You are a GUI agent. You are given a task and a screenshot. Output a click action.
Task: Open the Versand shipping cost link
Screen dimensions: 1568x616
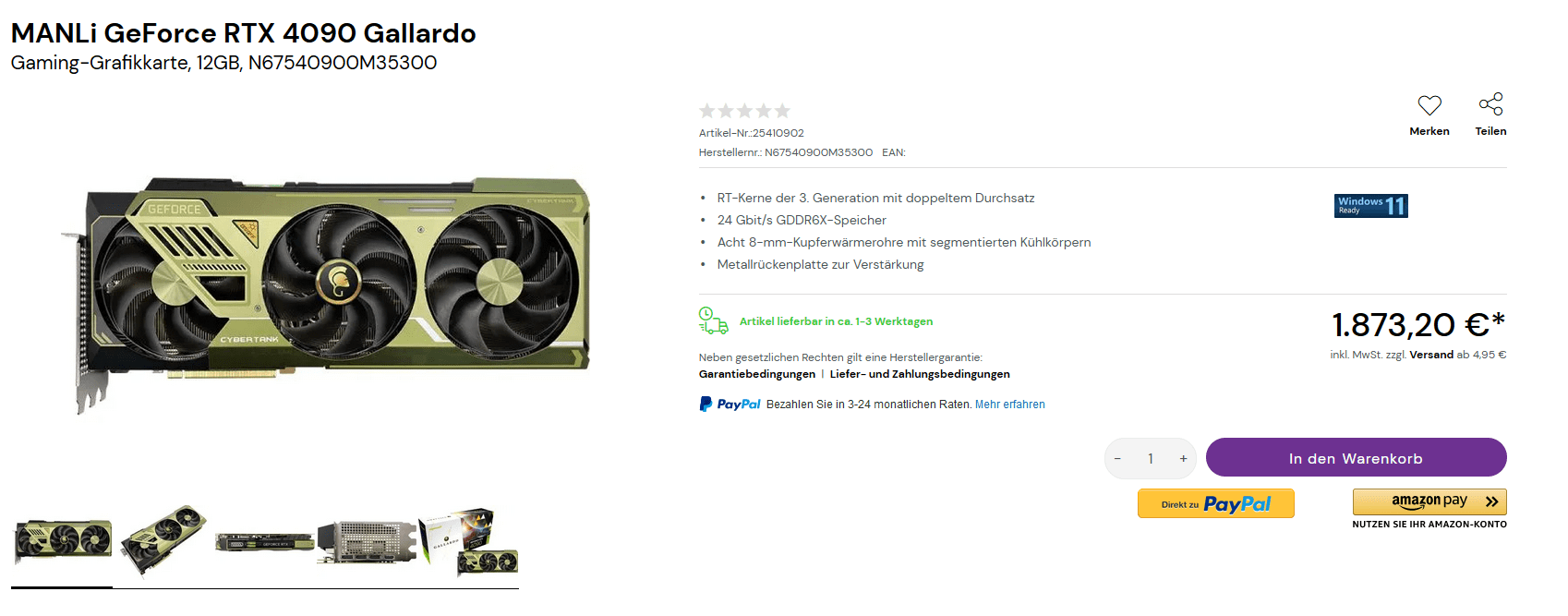(1431, 355)
